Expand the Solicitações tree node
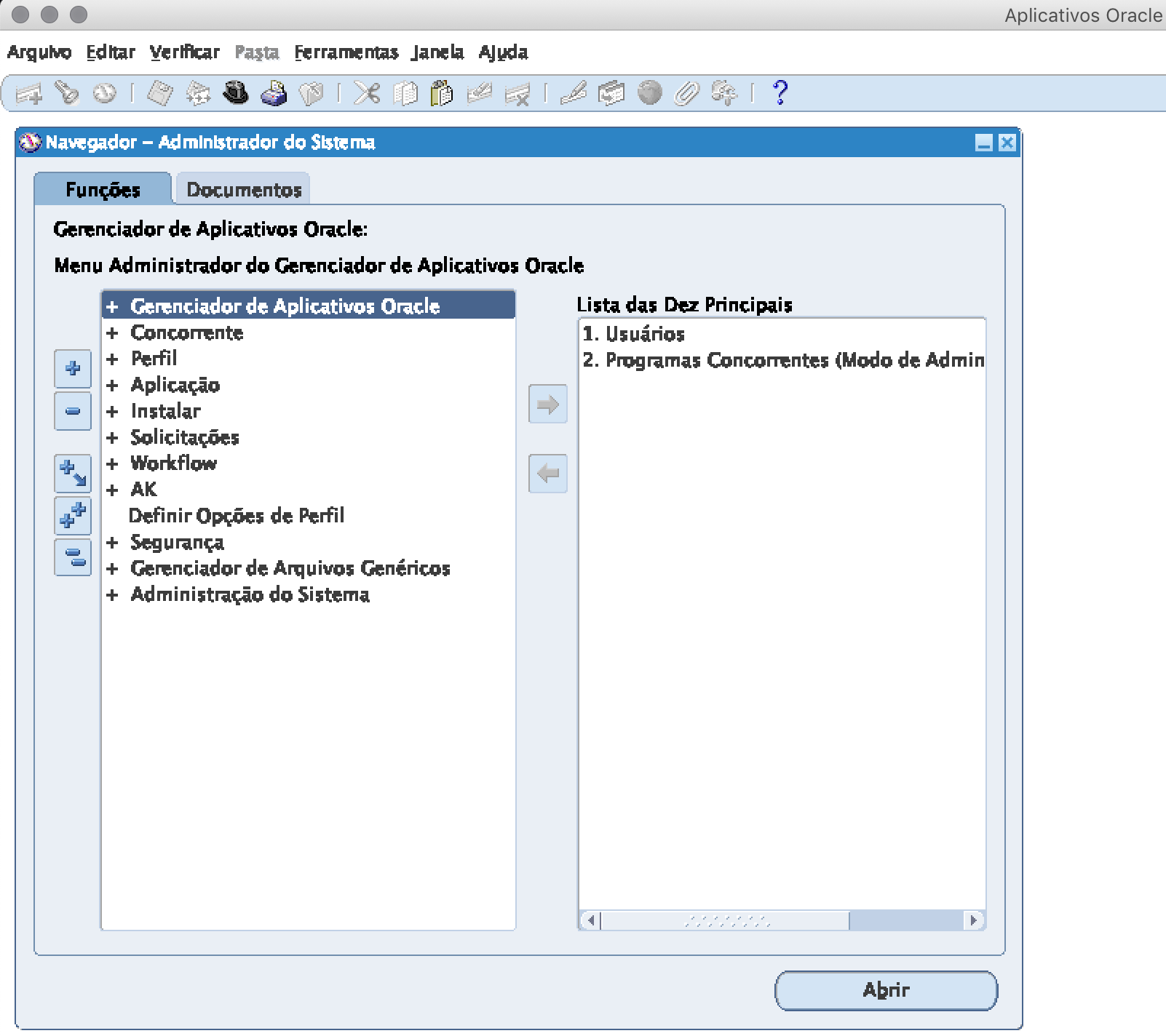The image size is (1166, 1036). 112,438
